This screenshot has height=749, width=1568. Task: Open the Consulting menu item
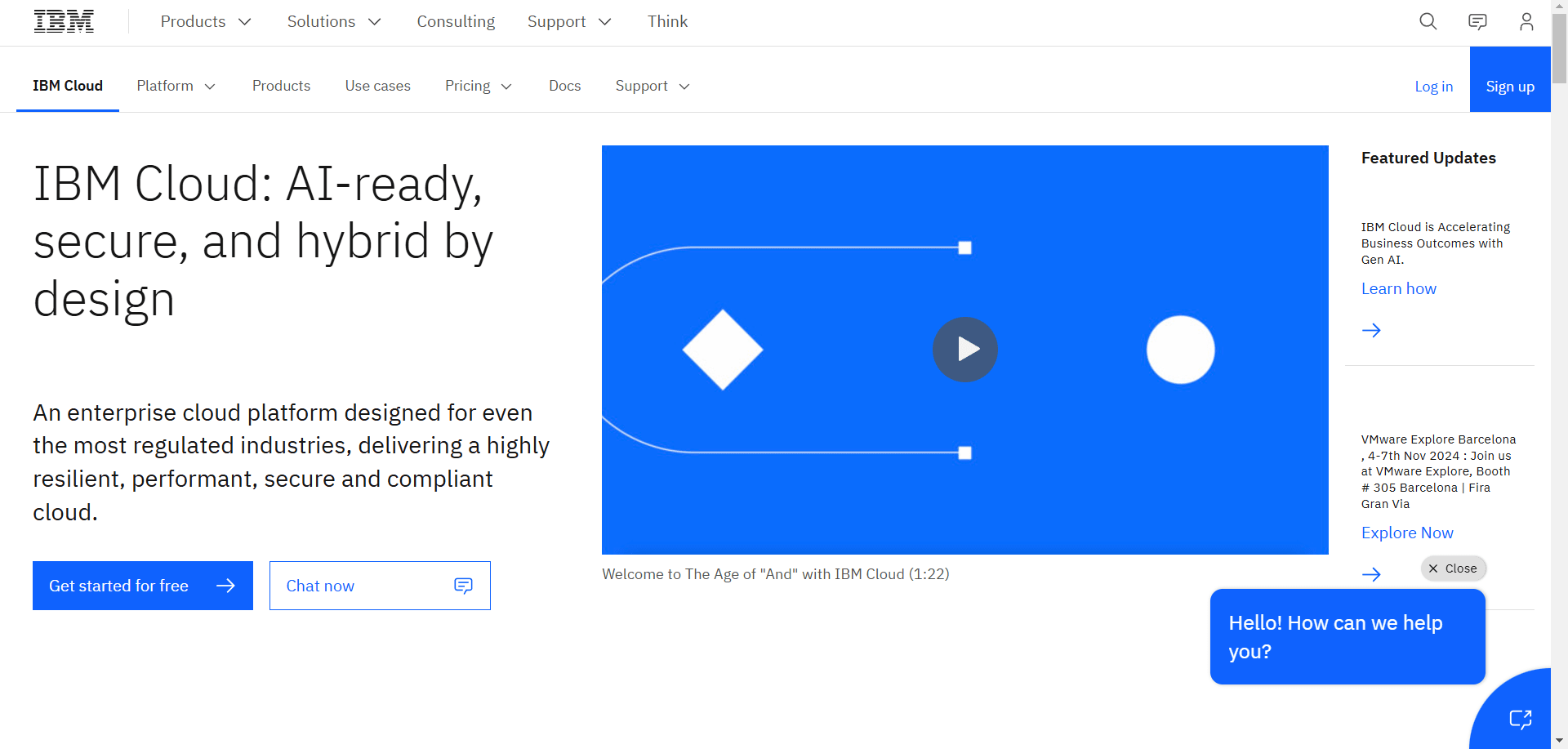(x=456, y=21)
